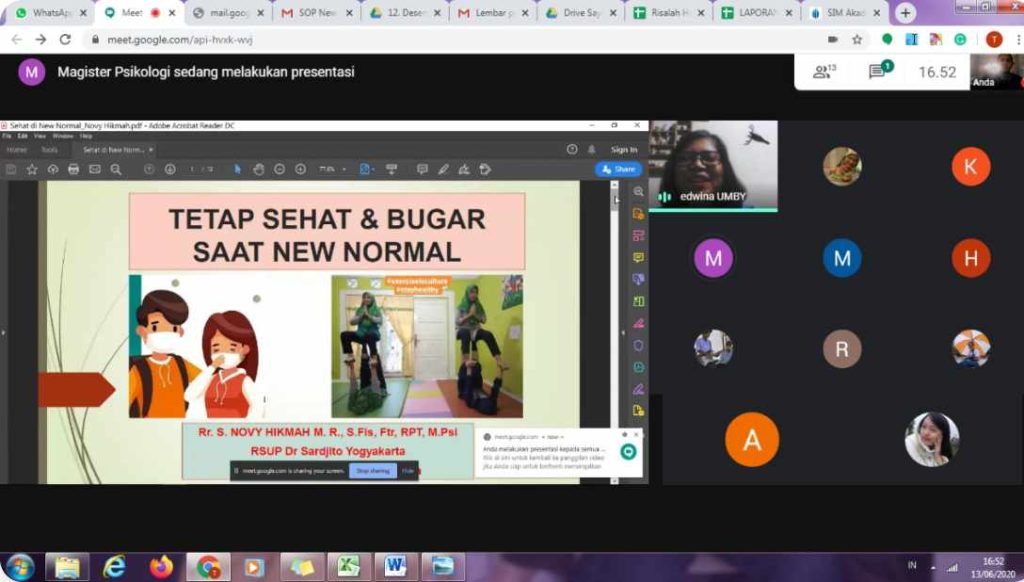Image resolution: width=1024 pixels, height=582 pixels.
Task: Click the blue Share button in Acrobat
Action: [618, 169]
